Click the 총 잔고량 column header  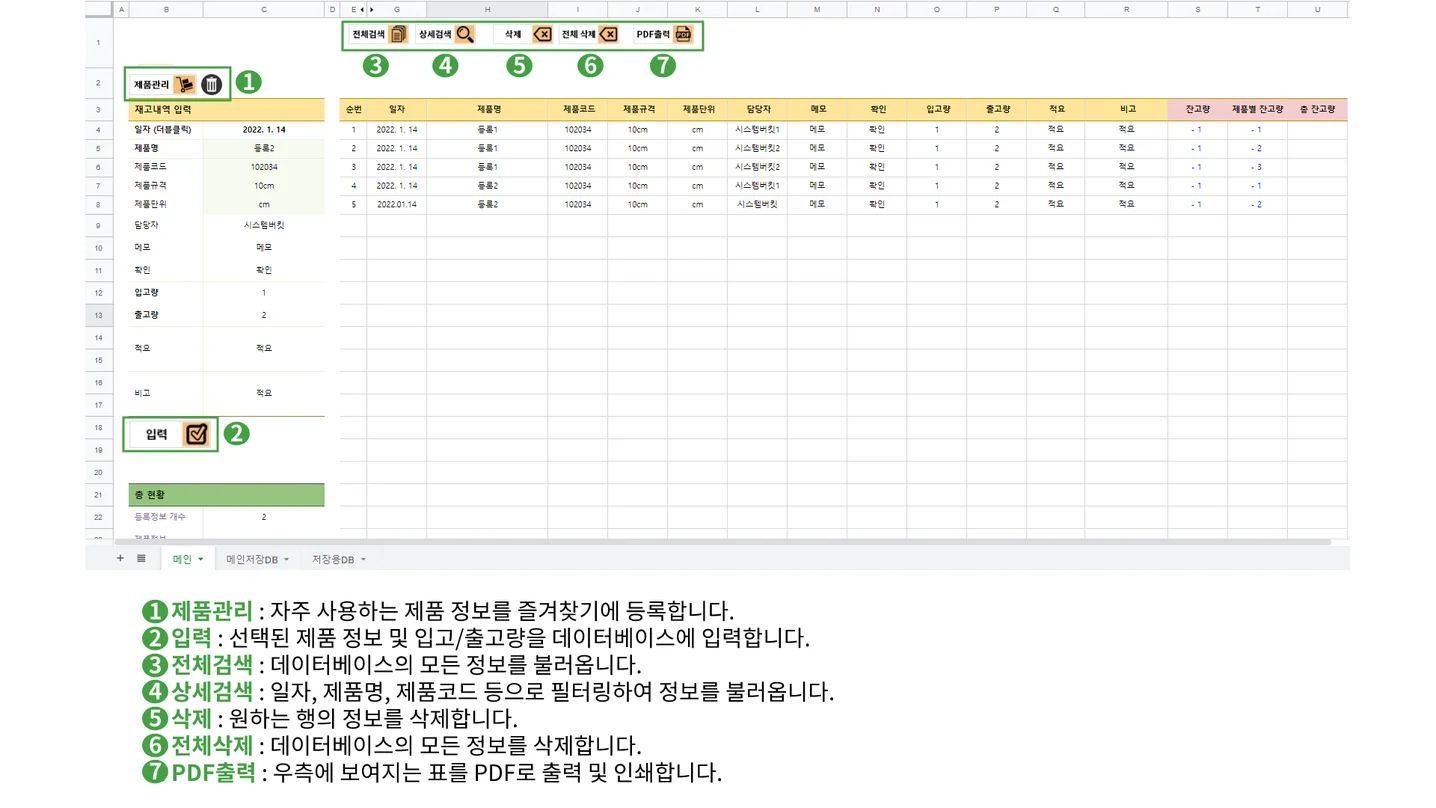(x=1318, y=110)
